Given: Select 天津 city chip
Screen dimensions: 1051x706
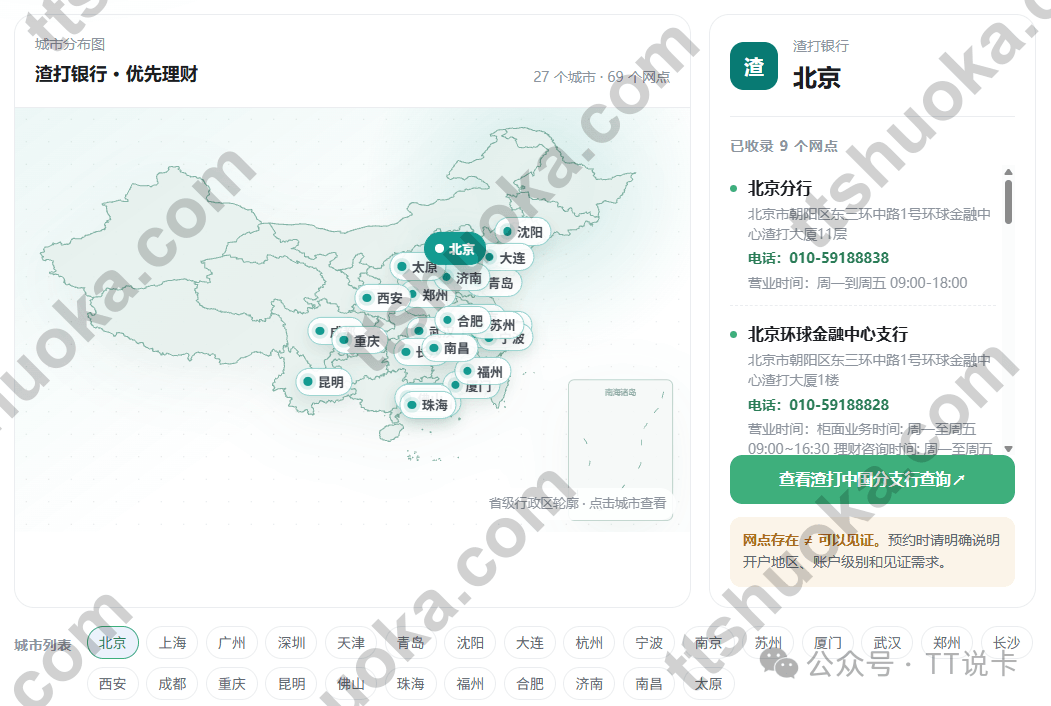Looking at the screenshot, I should tap(351, 643).
